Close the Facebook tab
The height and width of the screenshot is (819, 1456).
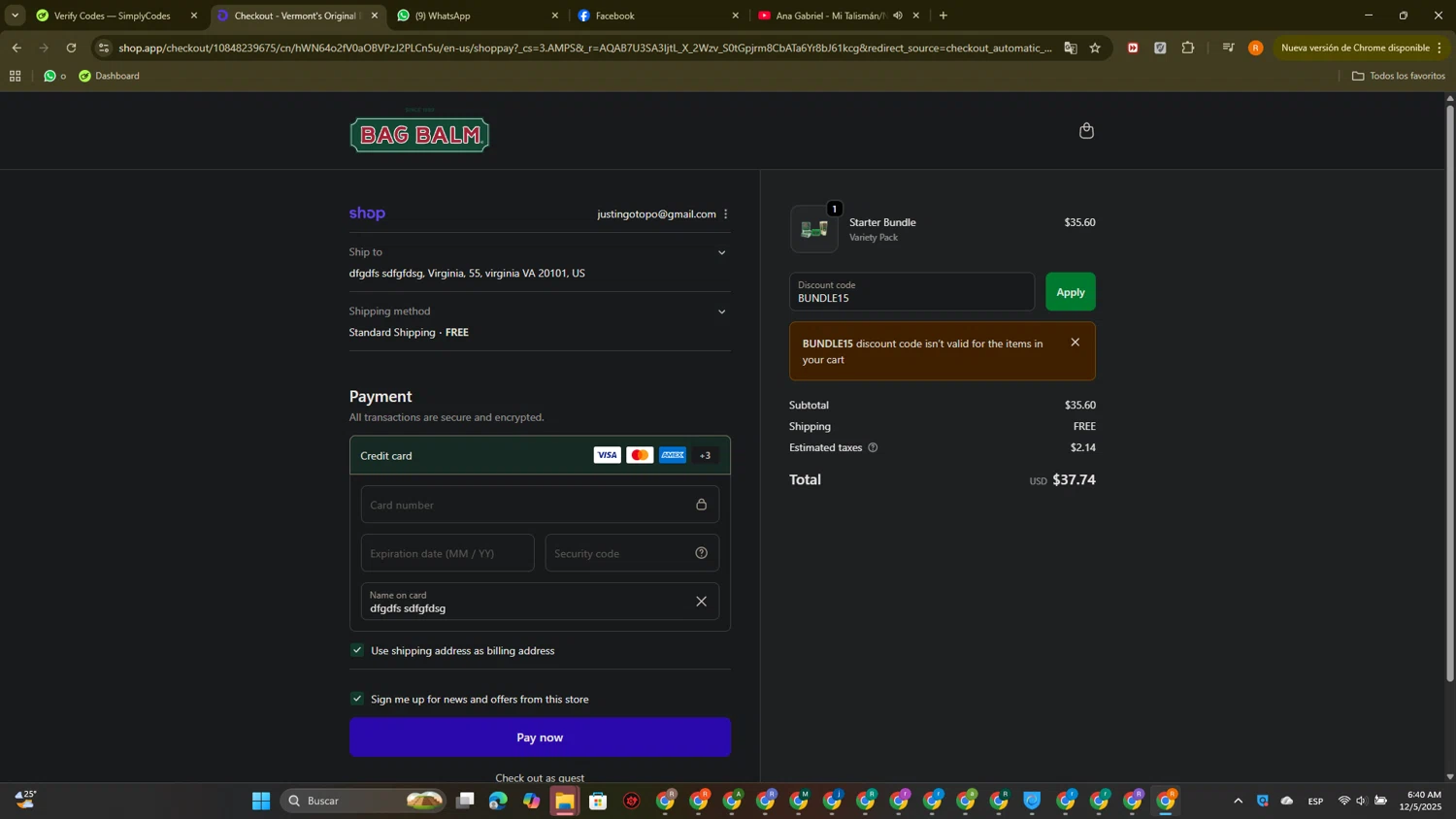tap(735, 16)
